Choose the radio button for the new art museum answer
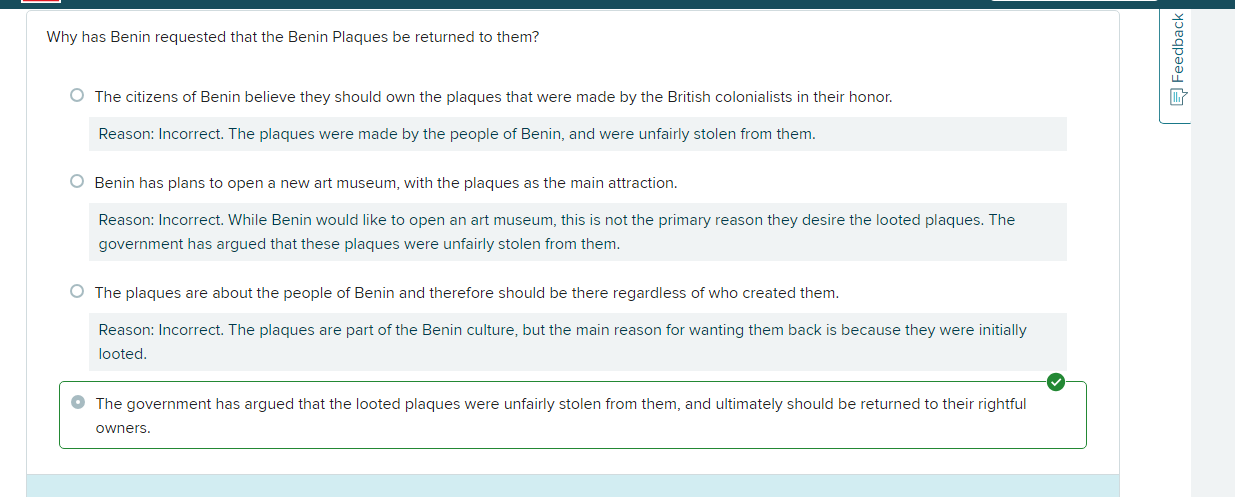 (x=77, y=182)
